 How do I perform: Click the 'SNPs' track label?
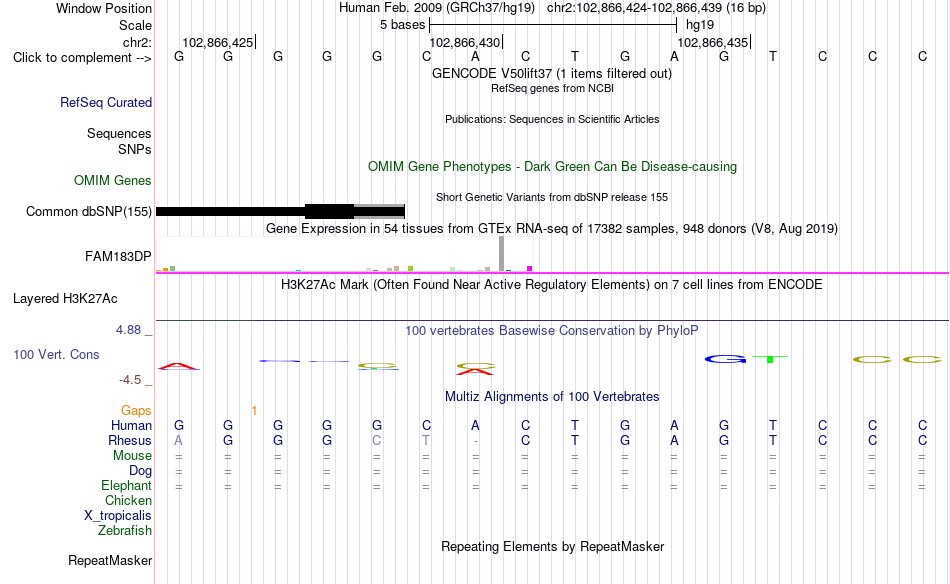coord(135,149)
